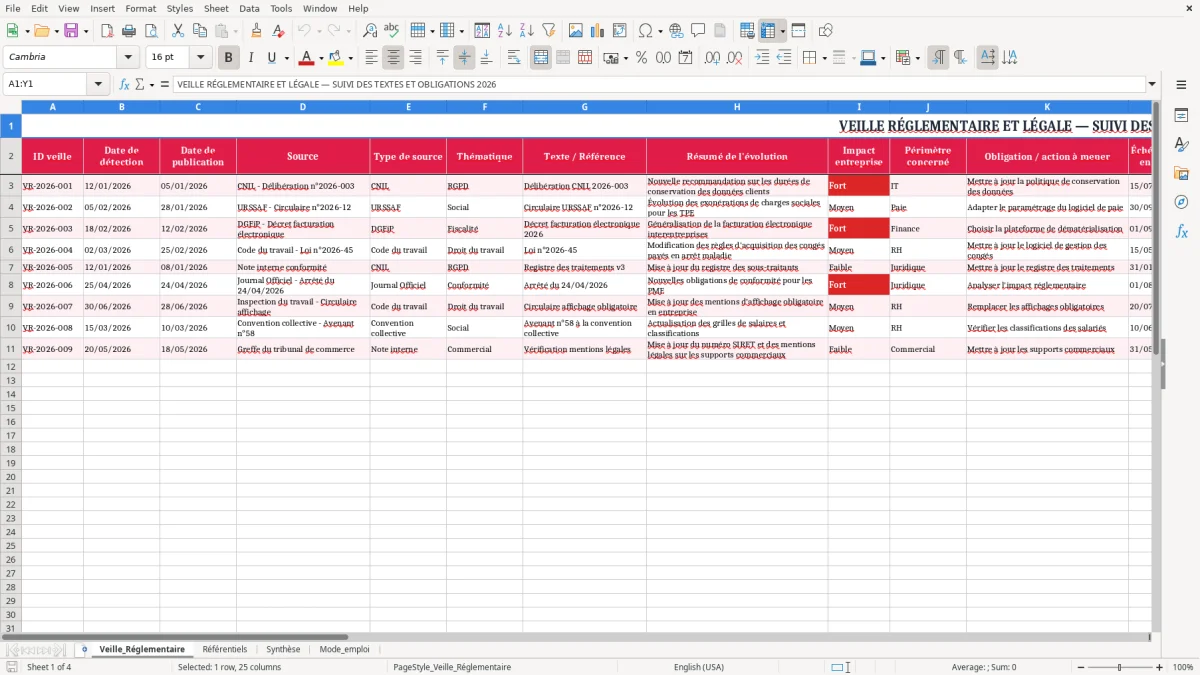Clear direct formatting
This screenshot has width=1200, height=675.
click(x=279, y=31)
